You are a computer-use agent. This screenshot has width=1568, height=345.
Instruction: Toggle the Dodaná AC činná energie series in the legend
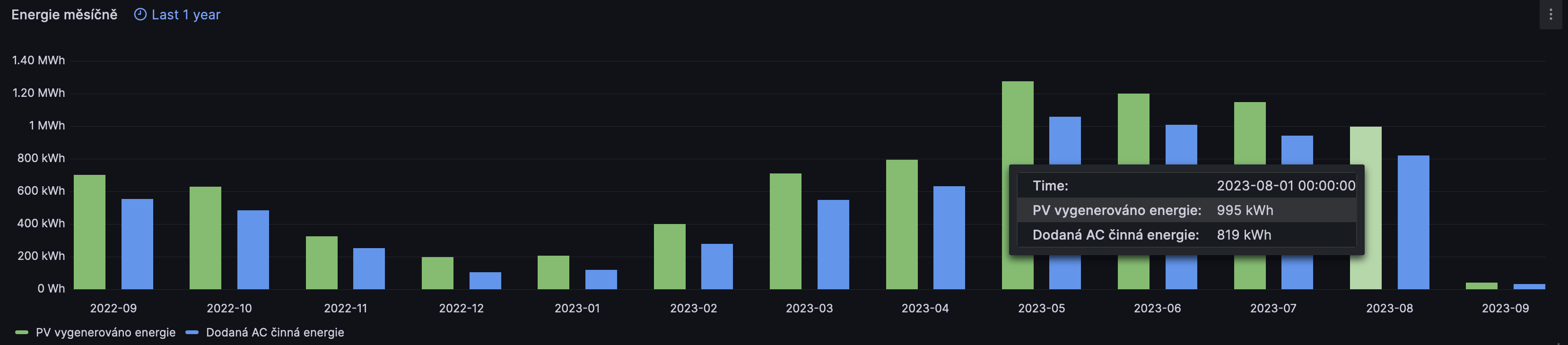click(275, 332)
